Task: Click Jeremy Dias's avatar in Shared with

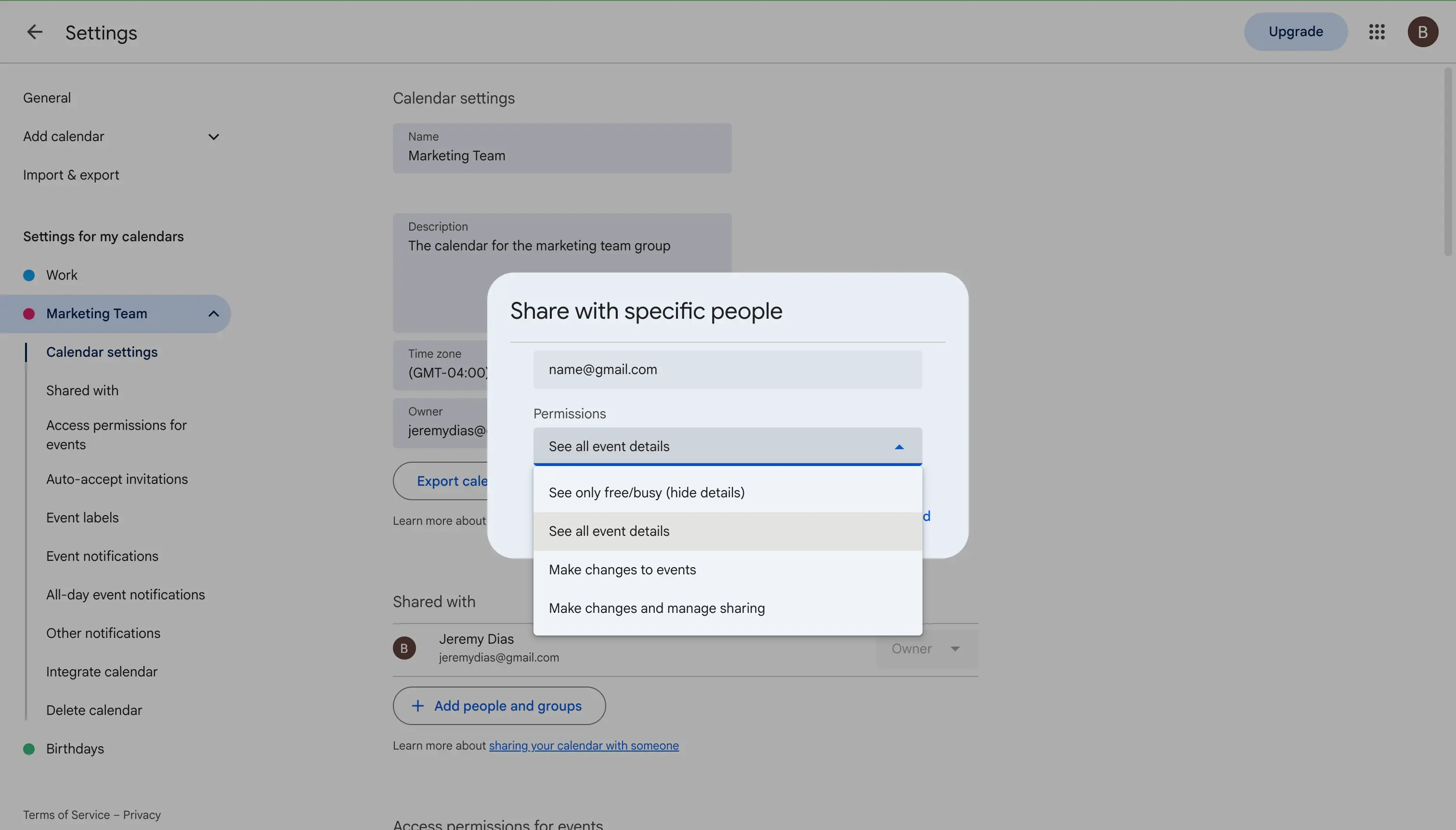Action: (404, 648)
